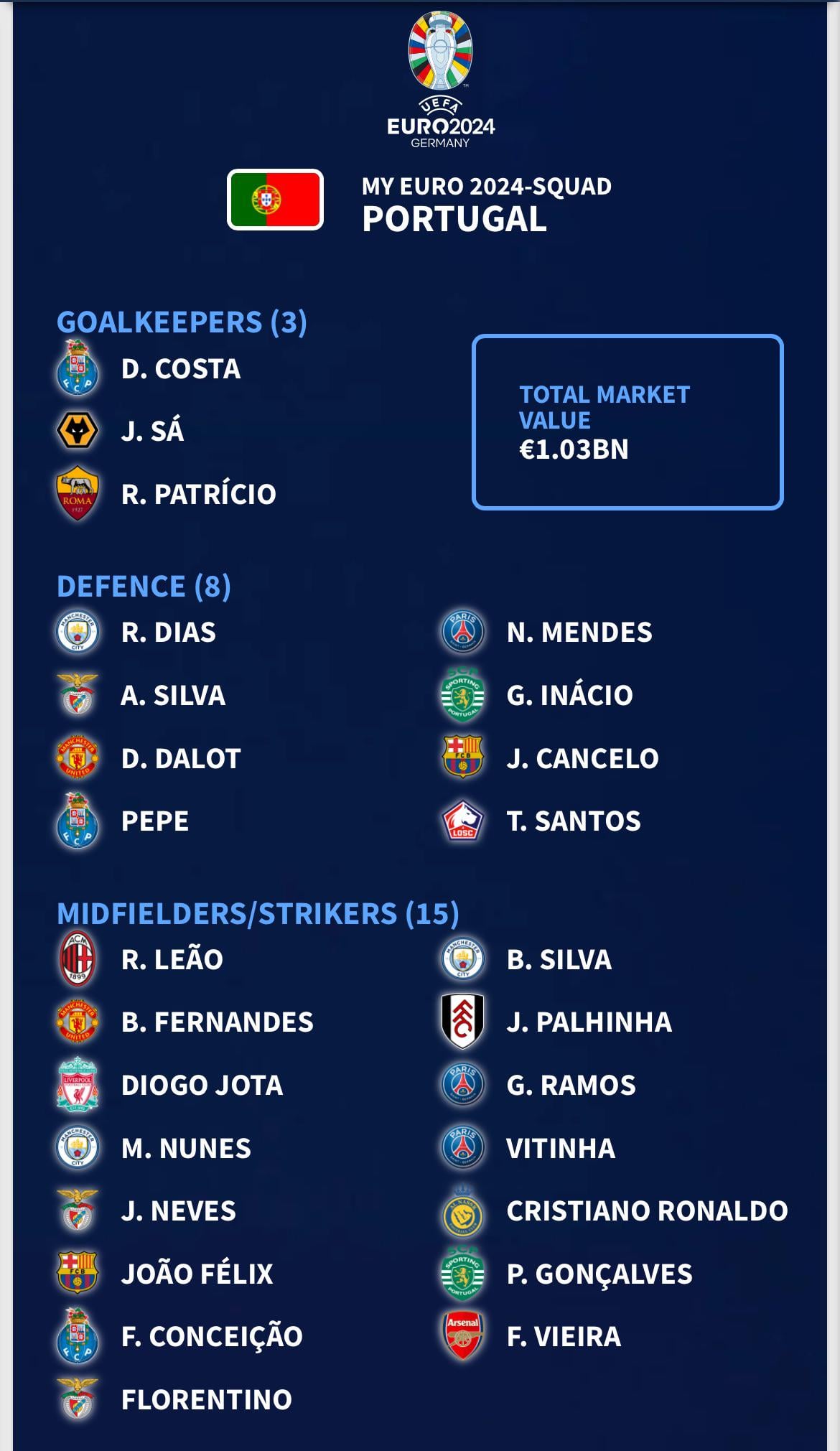
Task: Click the LOSC Lille crest beside T. Santos
Action: (x=463, y=821)
